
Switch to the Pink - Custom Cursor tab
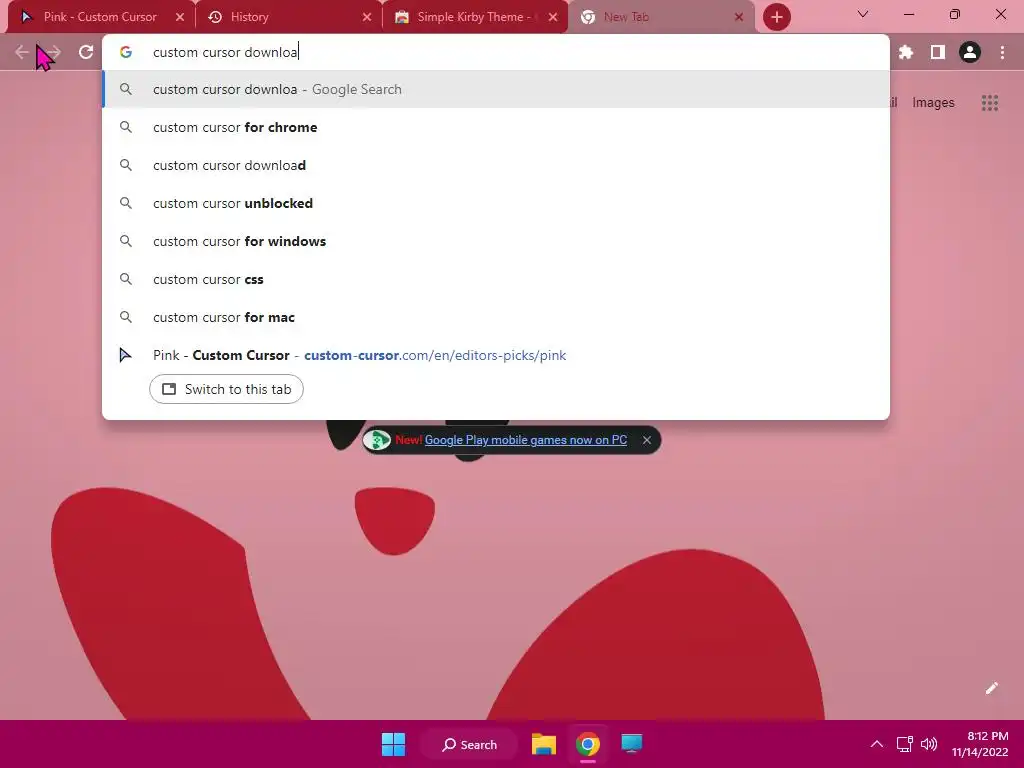tap(99, 17)
